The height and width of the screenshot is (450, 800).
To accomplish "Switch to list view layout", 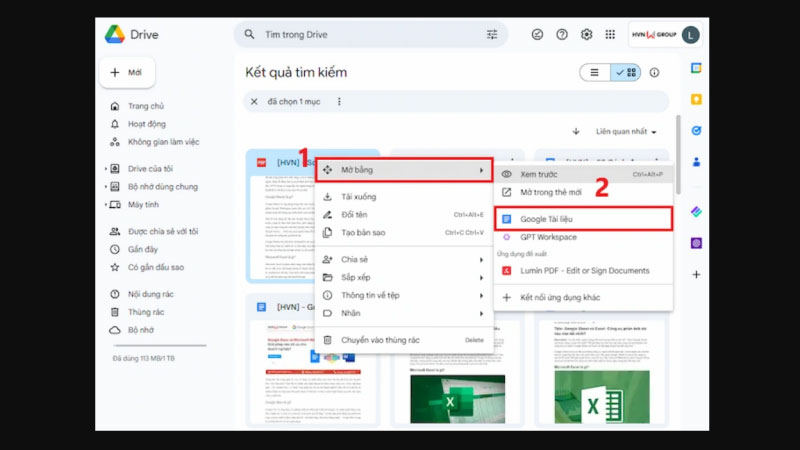I will pyautogui.click(x=595, y=73).
